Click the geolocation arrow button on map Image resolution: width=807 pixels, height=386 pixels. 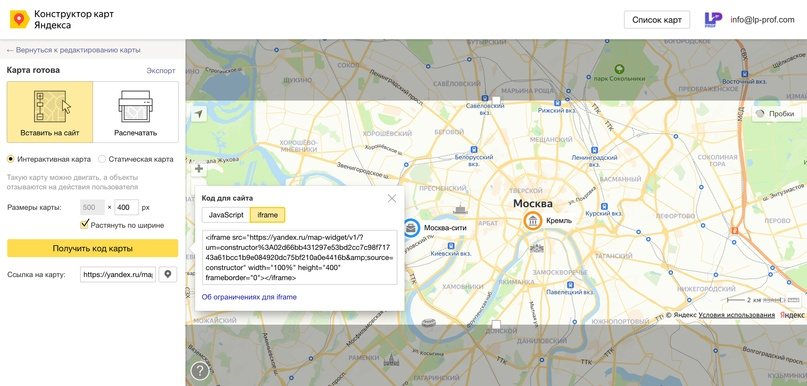pos(199,114)
